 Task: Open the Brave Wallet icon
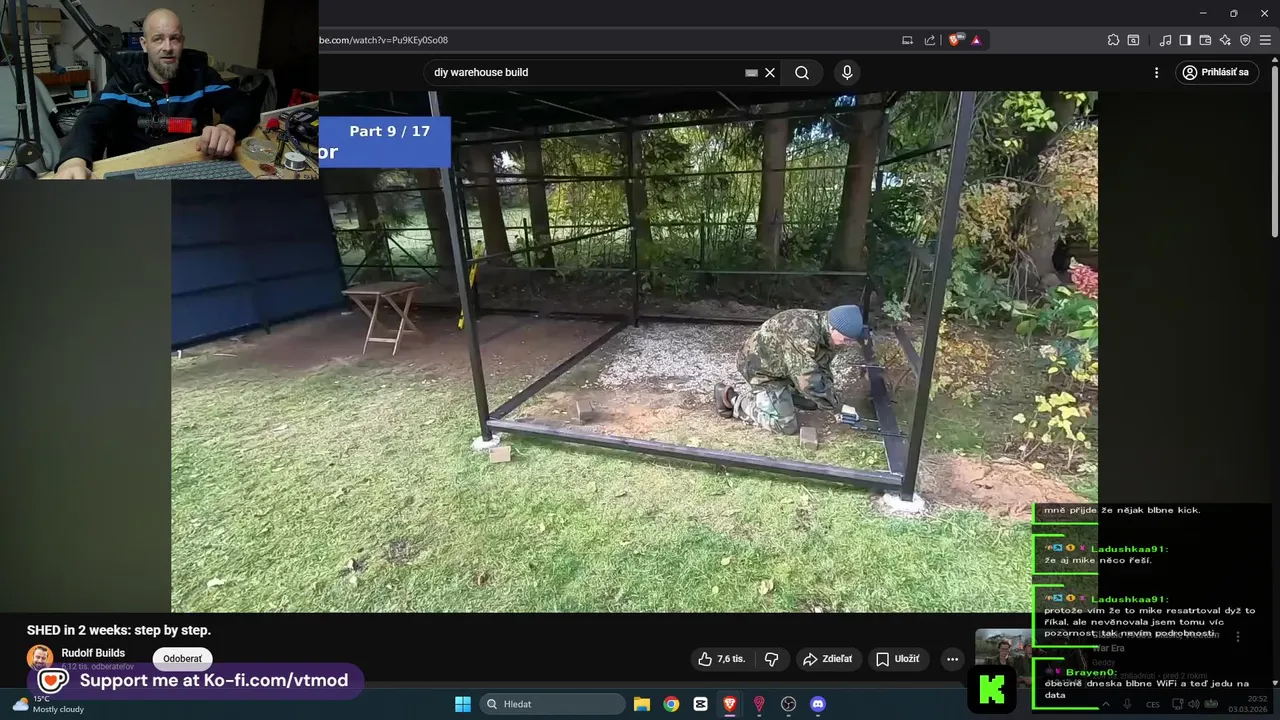1205,40
